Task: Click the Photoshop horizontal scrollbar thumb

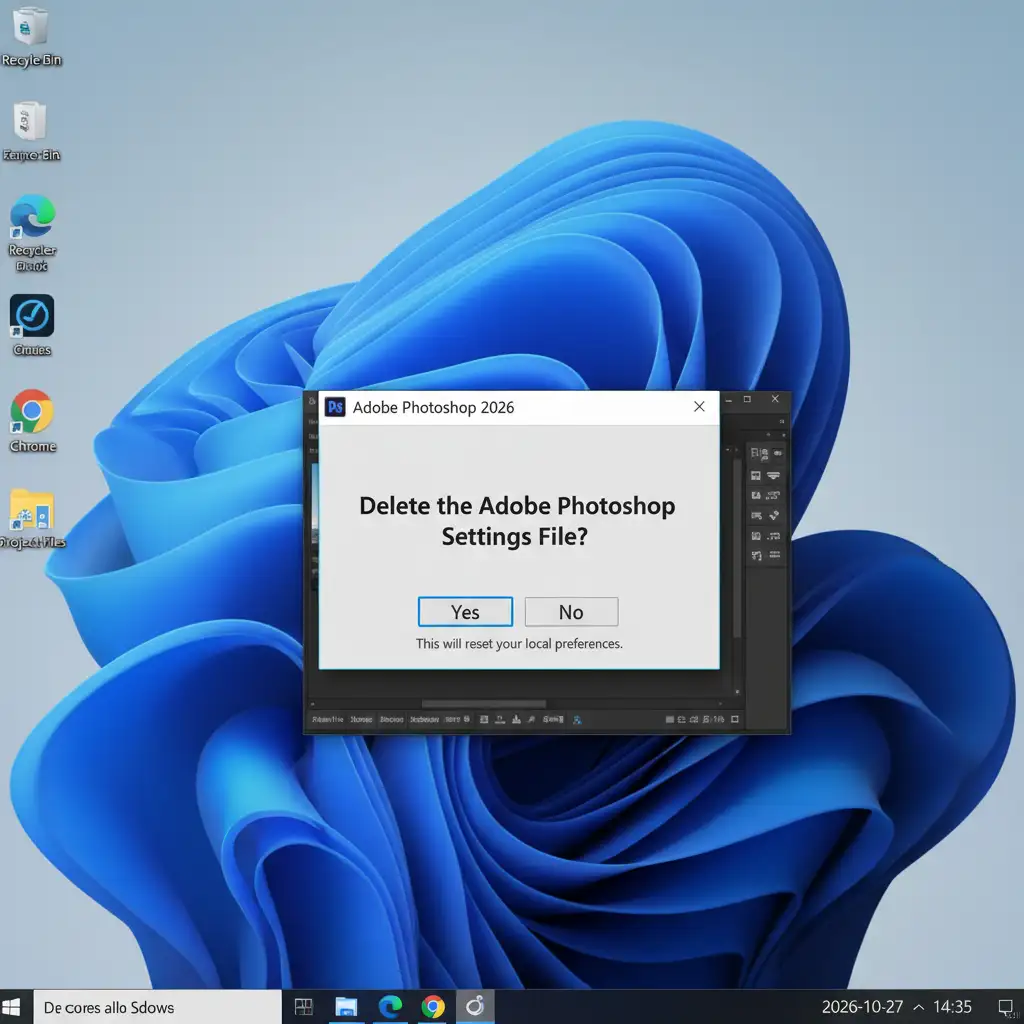Action: point(483,704)
